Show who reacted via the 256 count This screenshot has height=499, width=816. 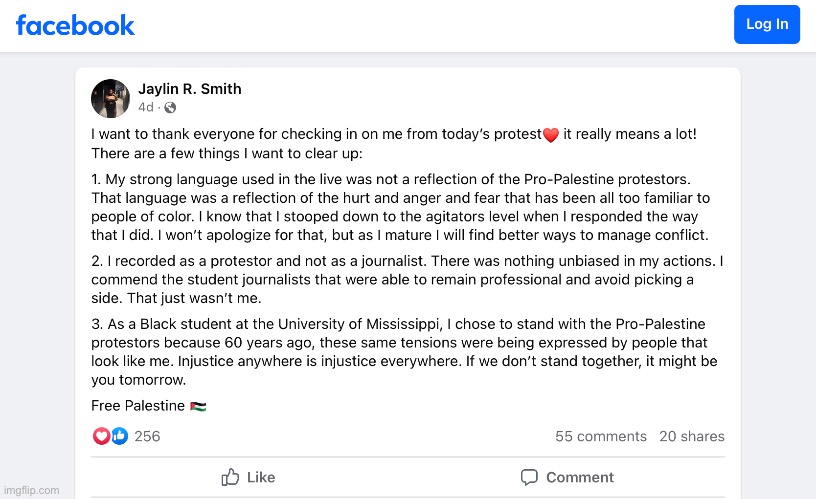(147, 436)
